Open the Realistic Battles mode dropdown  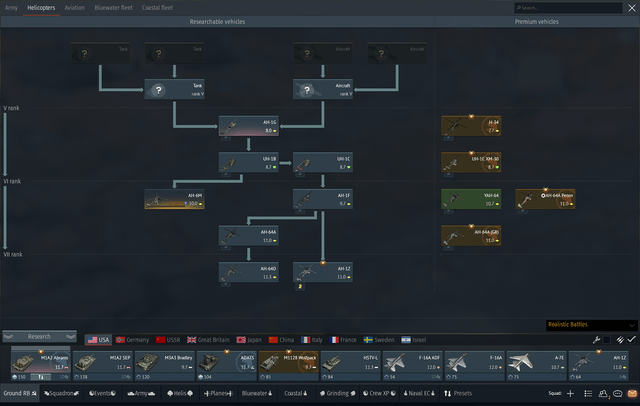point(591,325)
